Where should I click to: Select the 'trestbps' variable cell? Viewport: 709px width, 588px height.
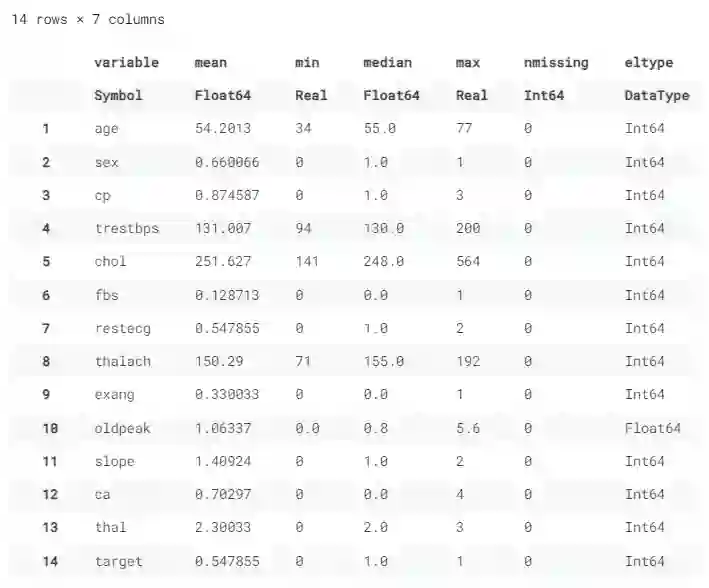click(x=126, y=228)
